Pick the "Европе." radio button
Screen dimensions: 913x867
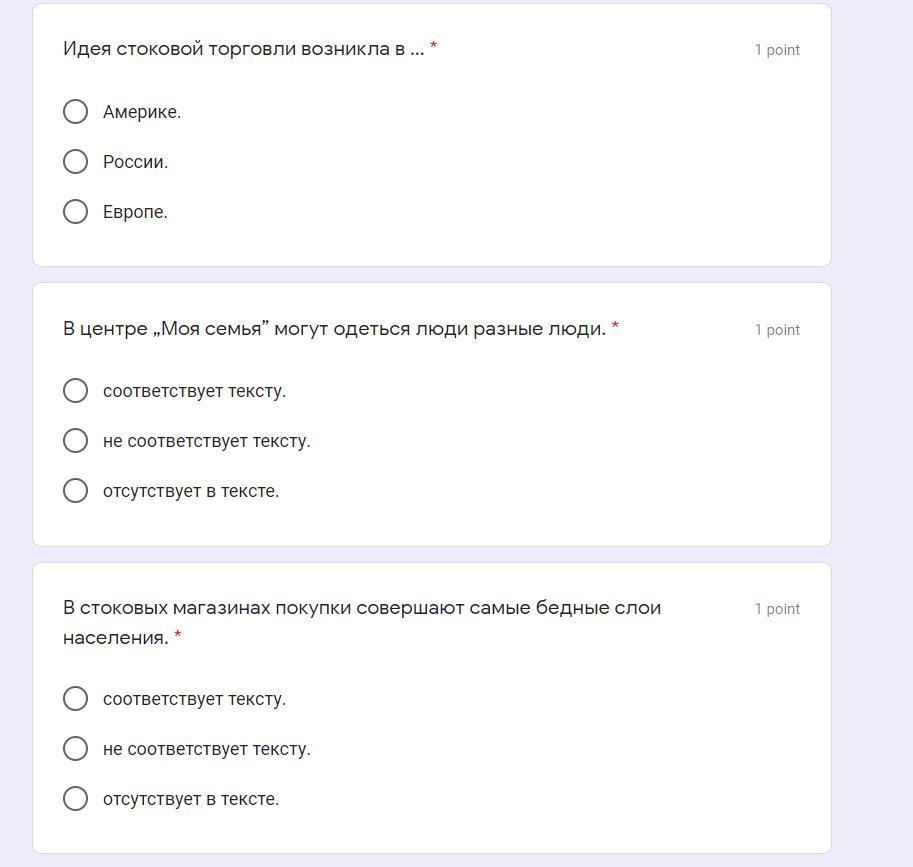75,211
